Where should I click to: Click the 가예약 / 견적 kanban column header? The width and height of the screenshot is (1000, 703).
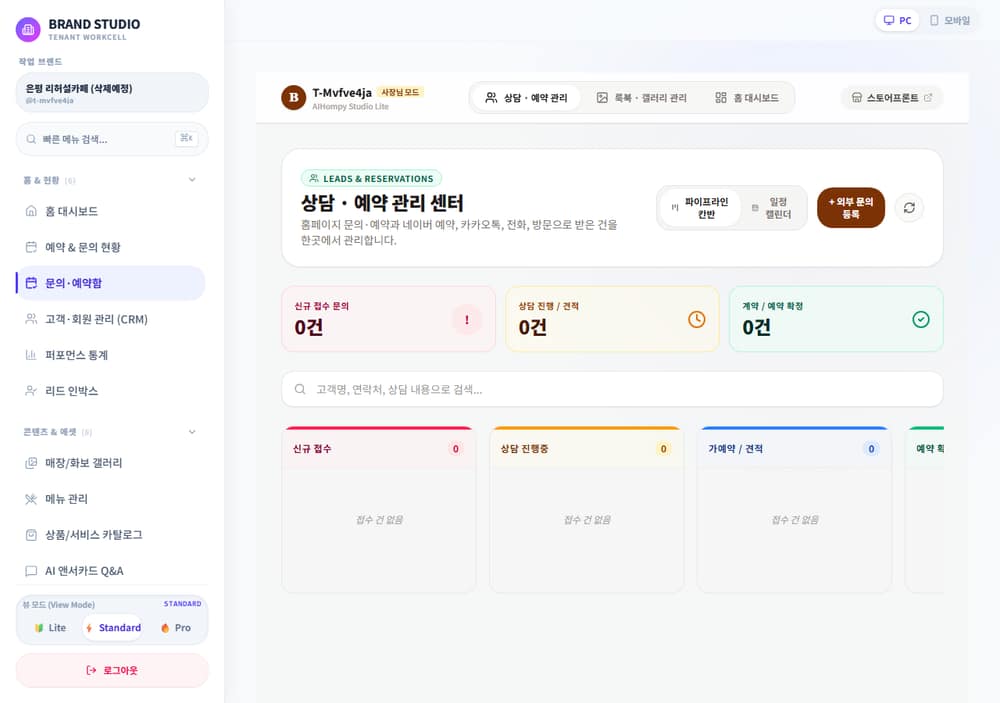click(795, 449)
